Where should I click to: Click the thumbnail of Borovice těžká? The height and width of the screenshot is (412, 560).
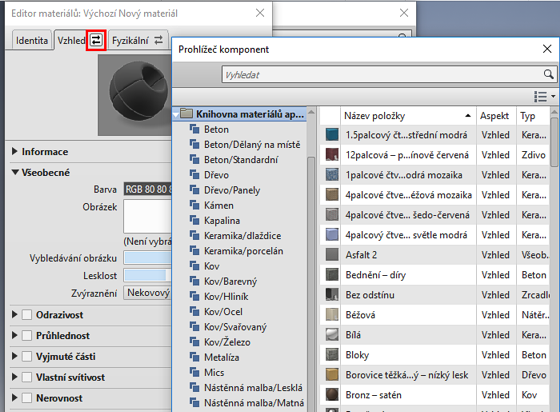(332, 375)
